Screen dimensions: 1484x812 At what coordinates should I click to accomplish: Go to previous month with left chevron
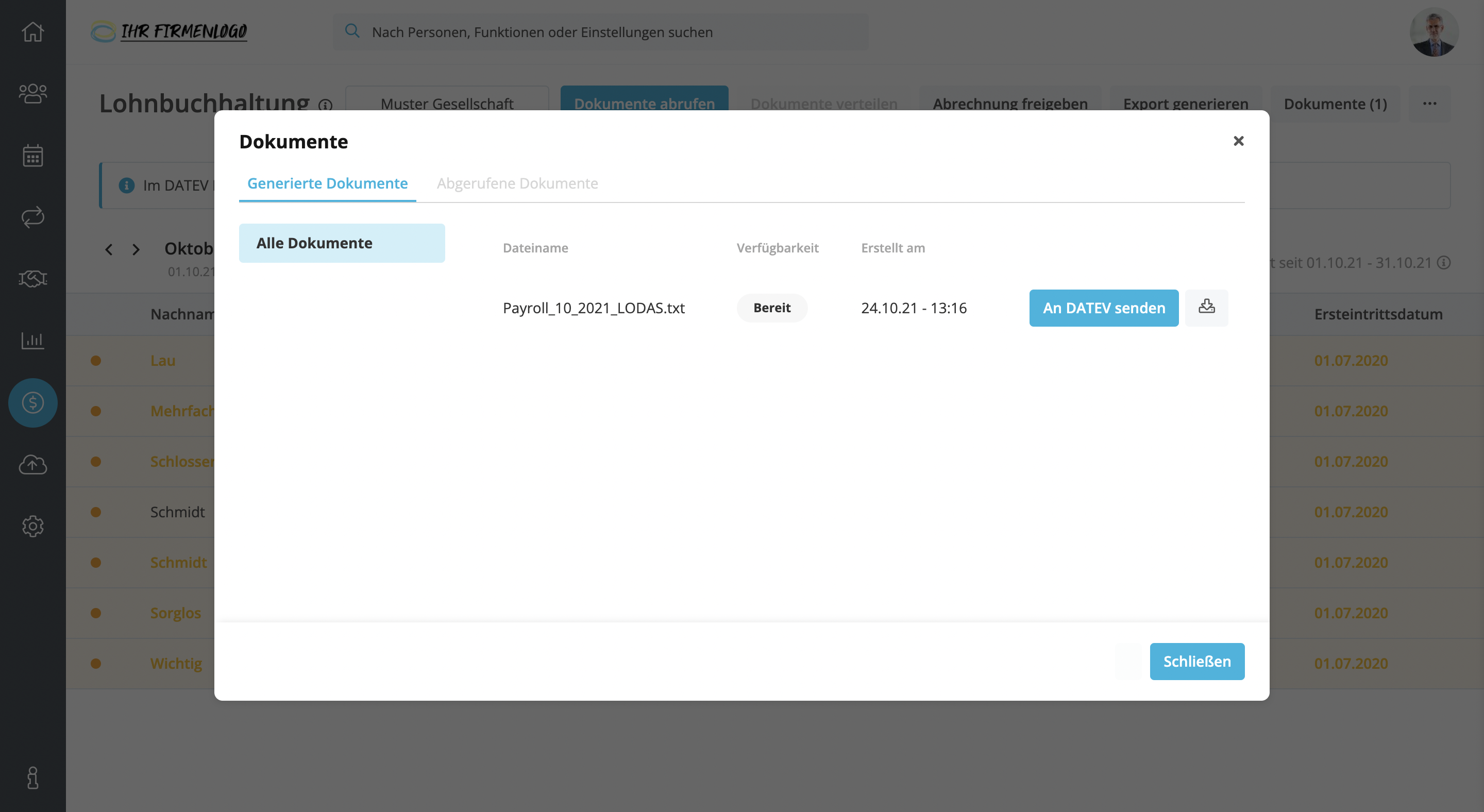(x=109, y=249)
